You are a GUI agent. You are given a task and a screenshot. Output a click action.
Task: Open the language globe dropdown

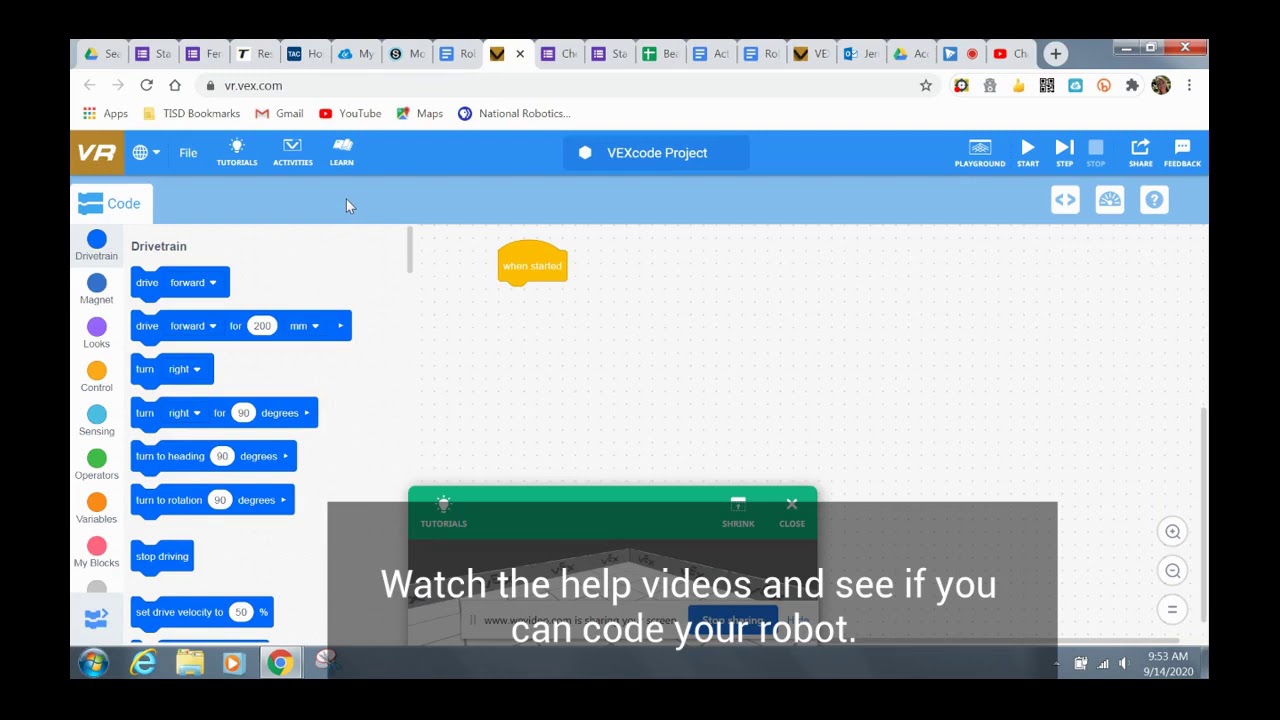(146, 153)
